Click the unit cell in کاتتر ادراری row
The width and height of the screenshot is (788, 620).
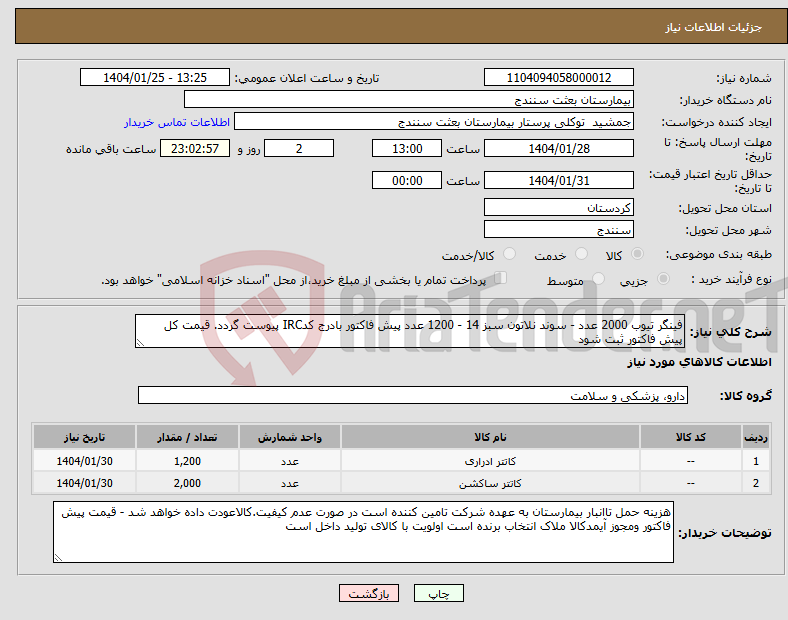(x=290, y=461)
